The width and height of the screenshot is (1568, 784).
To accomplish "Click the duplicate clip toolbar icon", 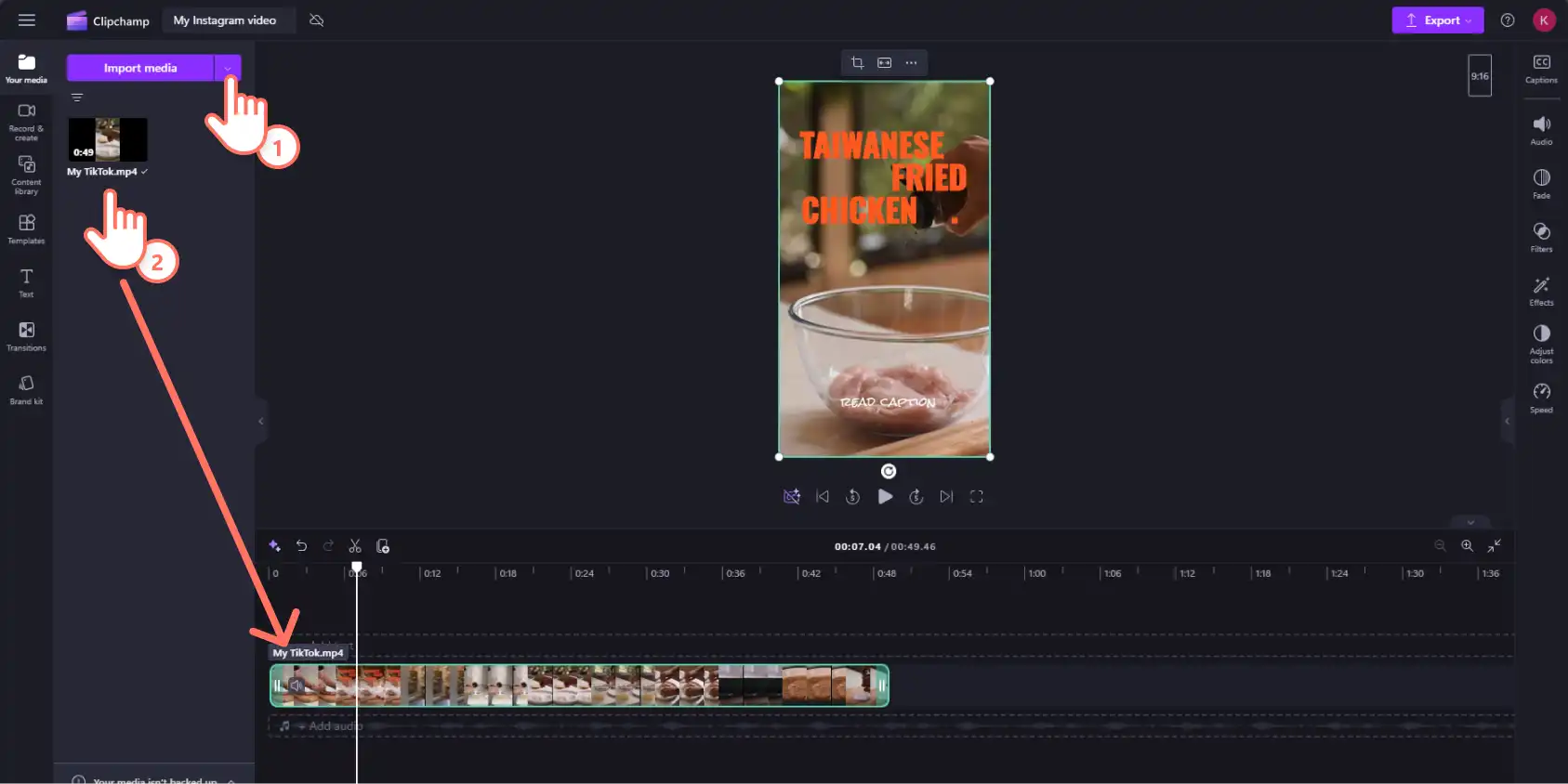I will point(382,546).
